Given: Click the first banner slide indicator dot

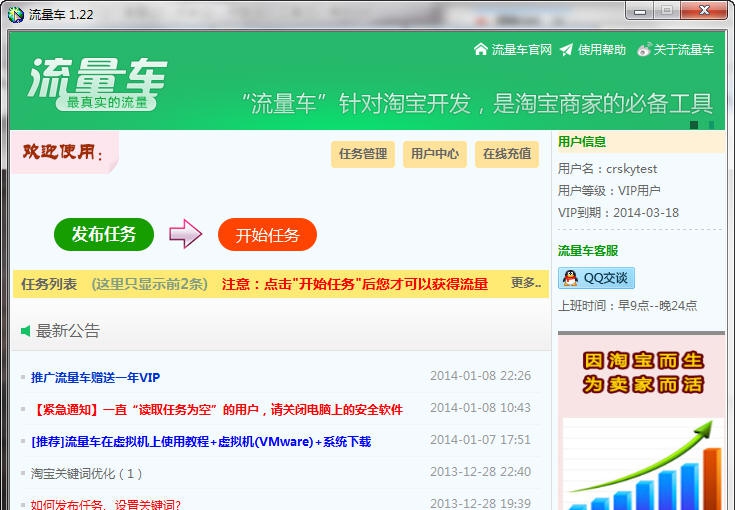Looking at the screenshot, I should 694,125.
